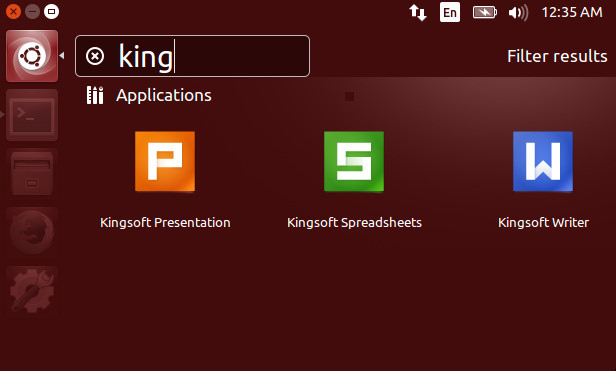Click the Kingsoft Writer label text
Viewport: 616px width, 371px height.
(x=543, y=223)
